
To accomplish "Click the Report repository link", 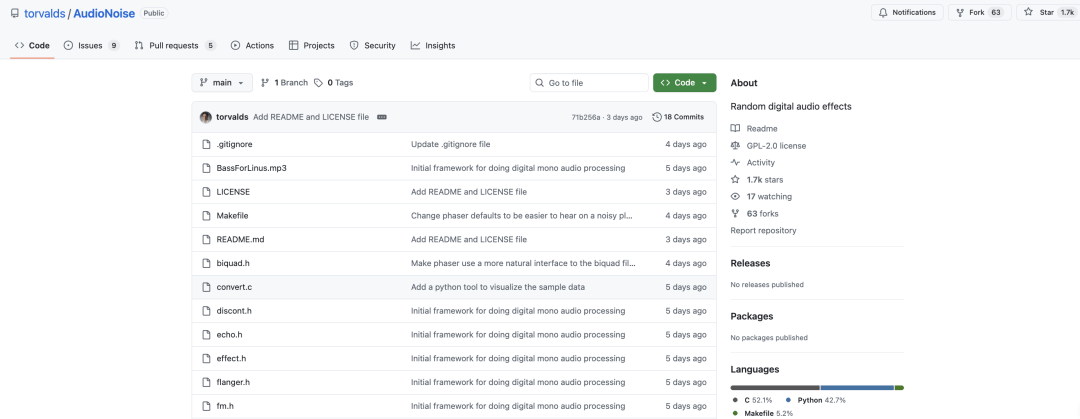I will pyautogui.click(x=763, y=231).
